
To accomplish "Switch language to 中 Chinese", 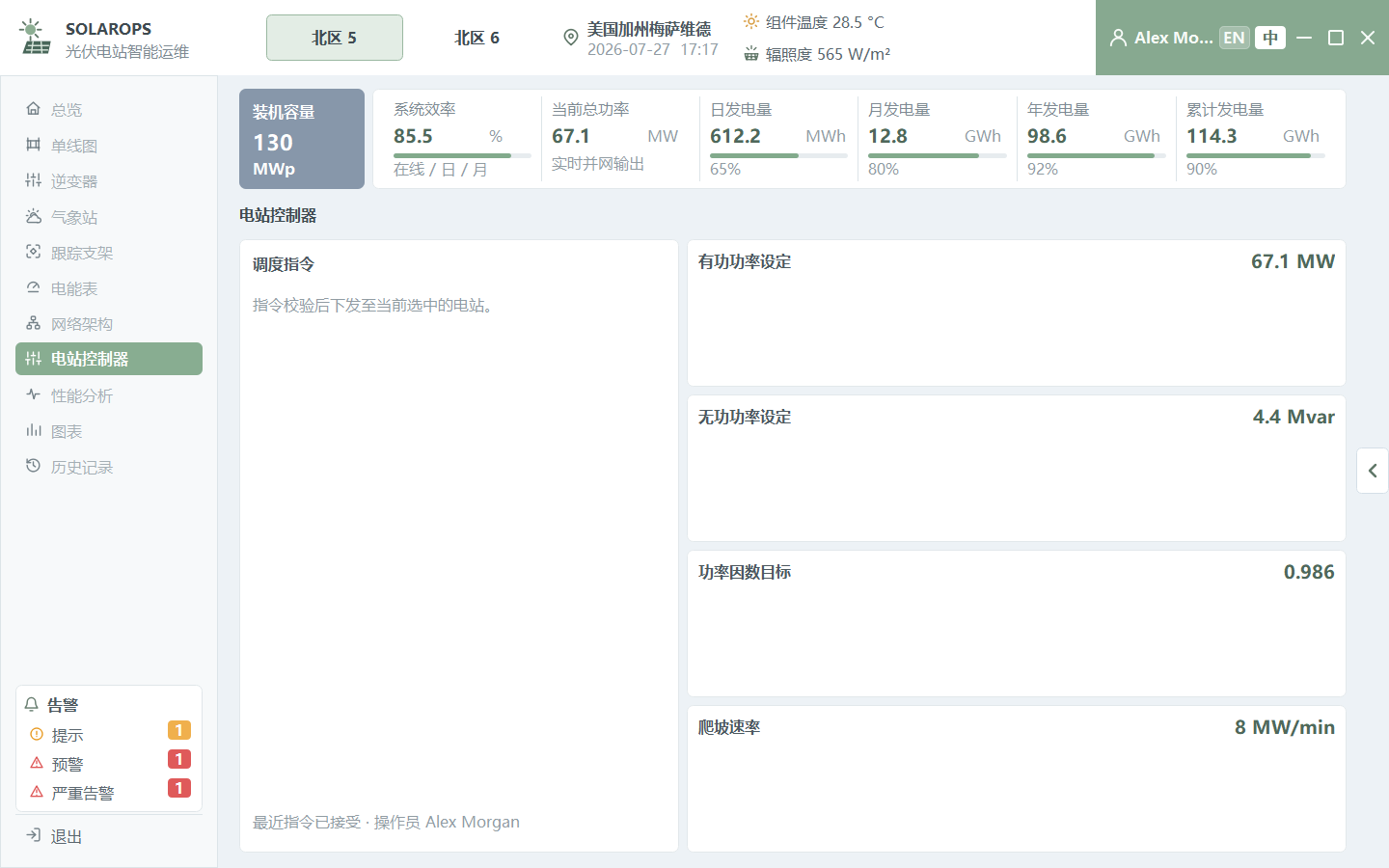I will coord(1270,38).
